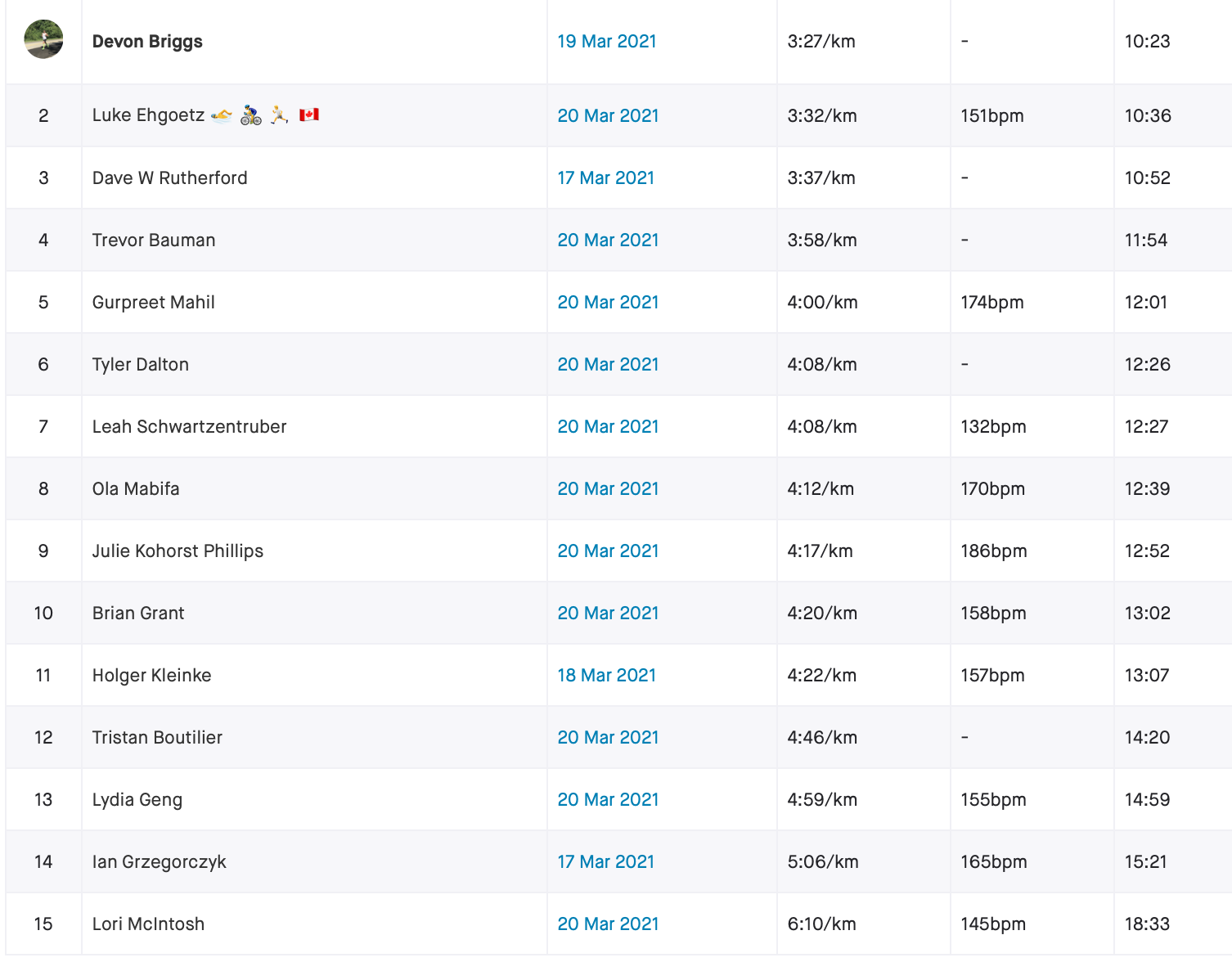Click Ola Mabifa's 12:39 time
Viewport: 1232px width, 962px height.
(1147, 489)
